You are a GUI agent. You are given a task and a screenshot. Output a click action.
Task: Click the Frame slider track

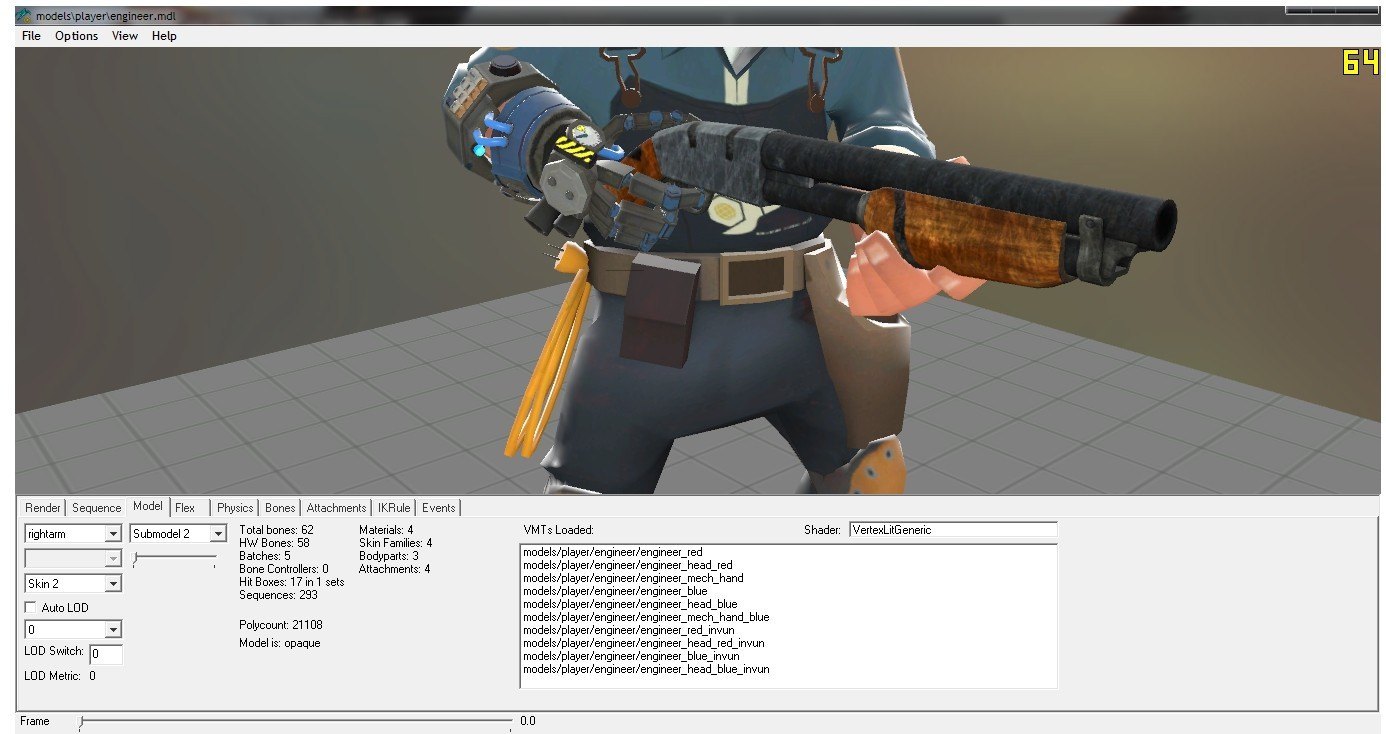[300, 720]
